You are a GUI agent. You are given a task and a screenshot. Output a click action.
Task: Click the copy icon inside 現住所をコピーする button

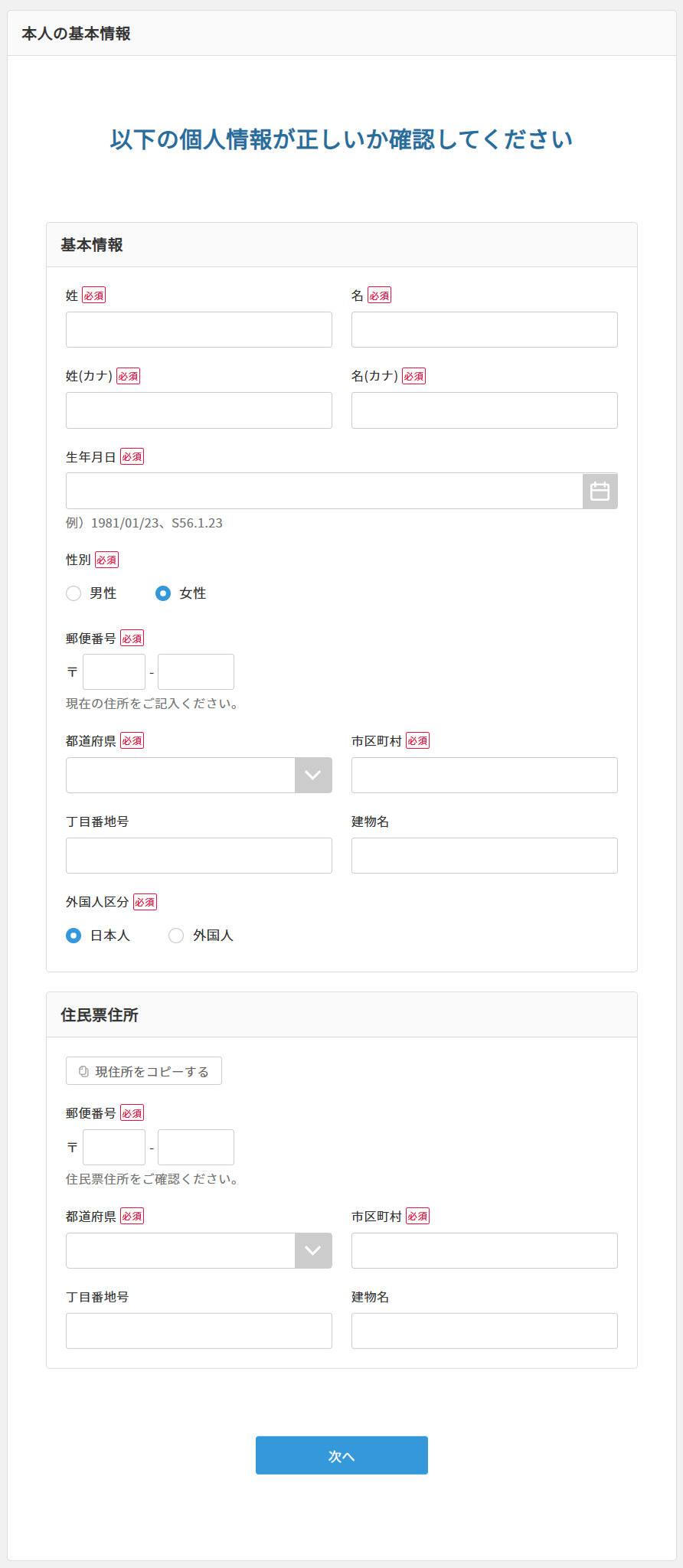pos(84,1070)
